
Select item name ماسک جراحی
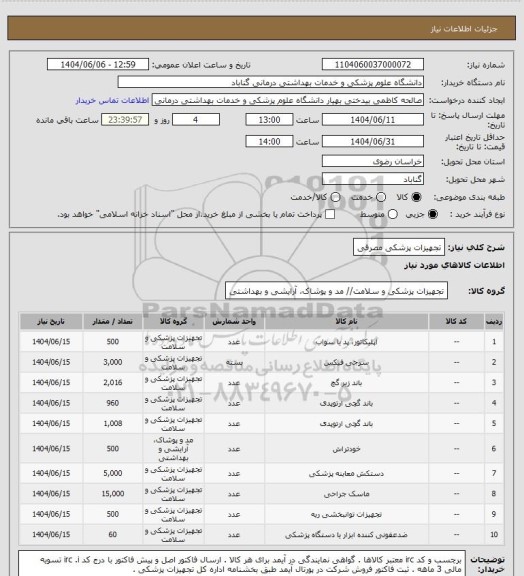point(347,494)
